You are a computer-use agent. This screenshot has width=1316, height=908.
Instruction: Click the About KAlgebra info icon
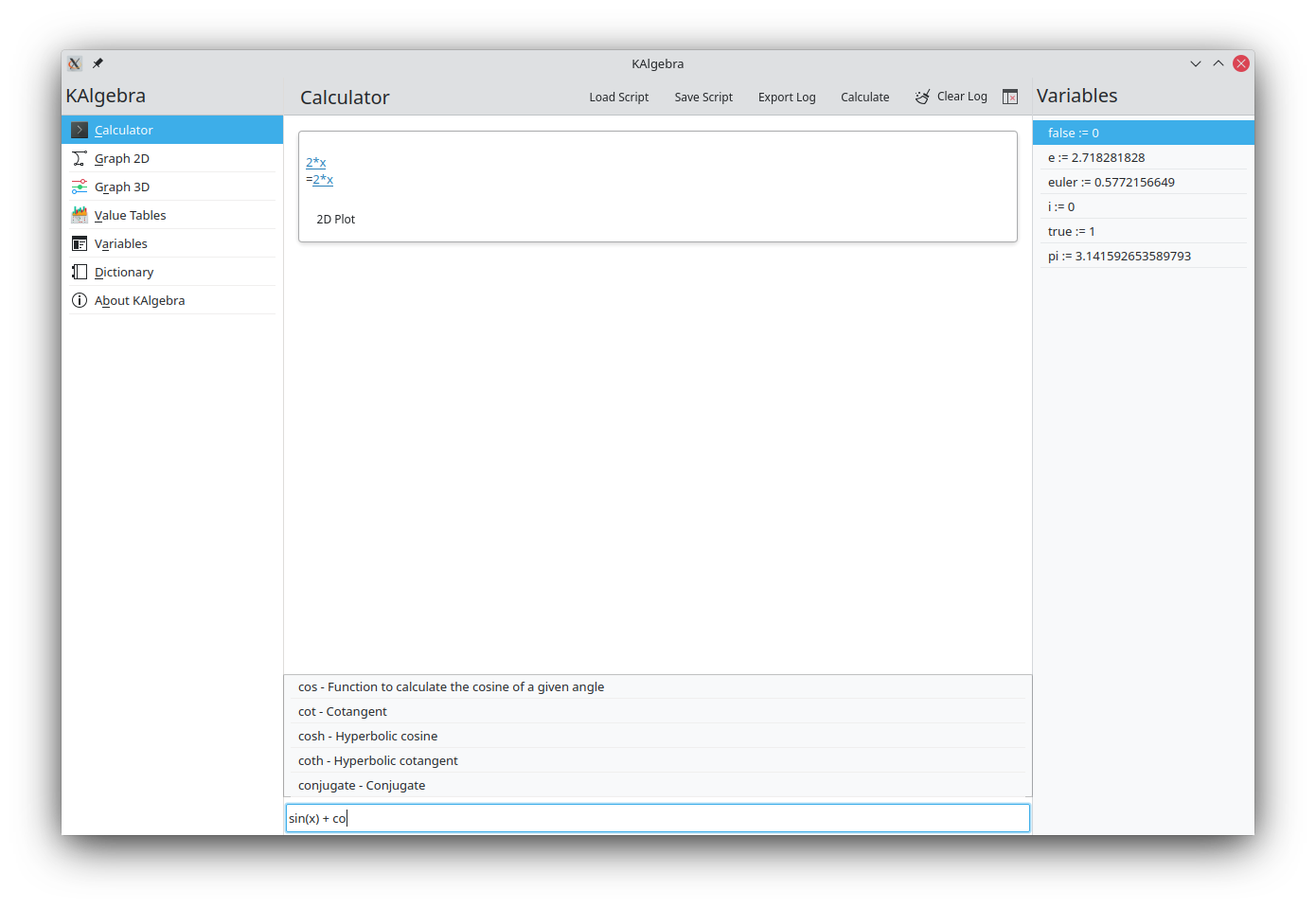[80, 300]
